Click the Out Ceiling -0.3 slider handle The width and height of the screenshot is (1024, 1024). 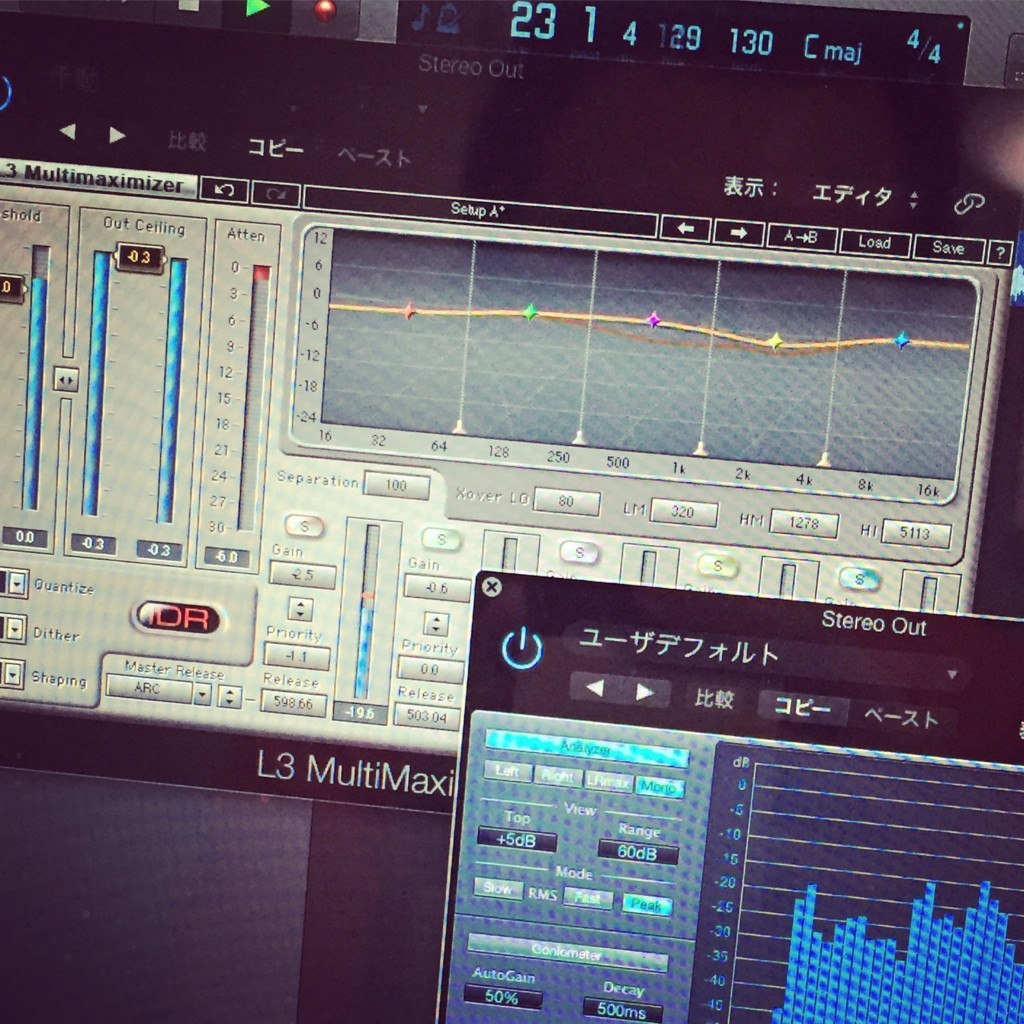138,257
